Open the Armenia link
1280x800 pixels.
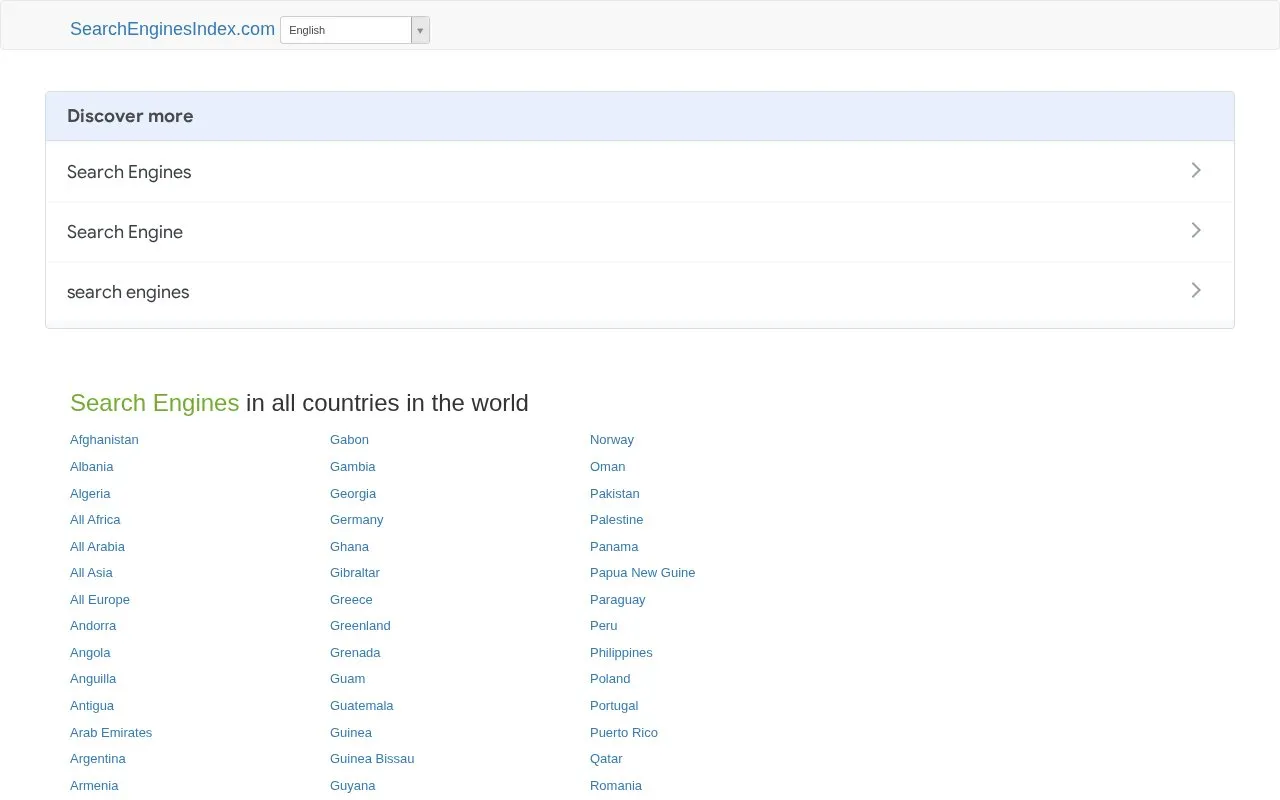(x=94, y=786)
